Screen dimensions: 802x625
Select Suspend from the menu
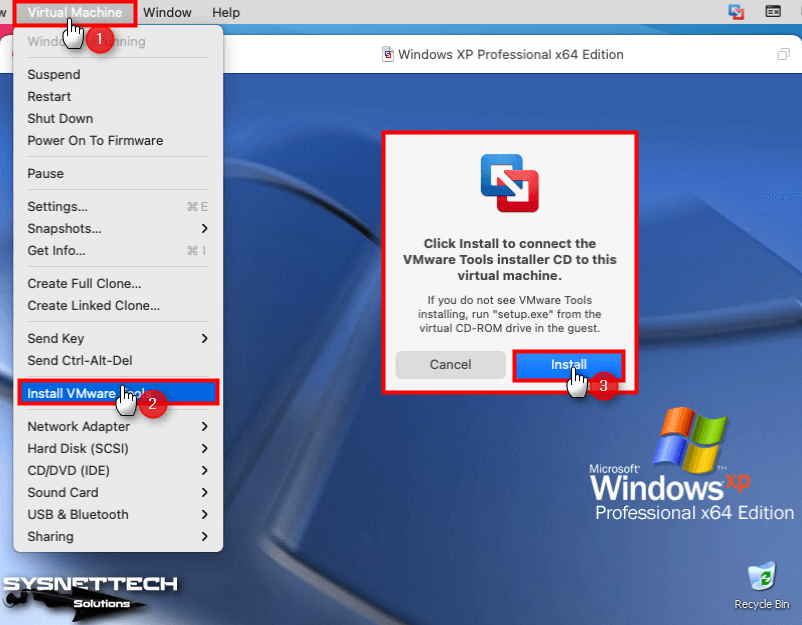[118, 75]
